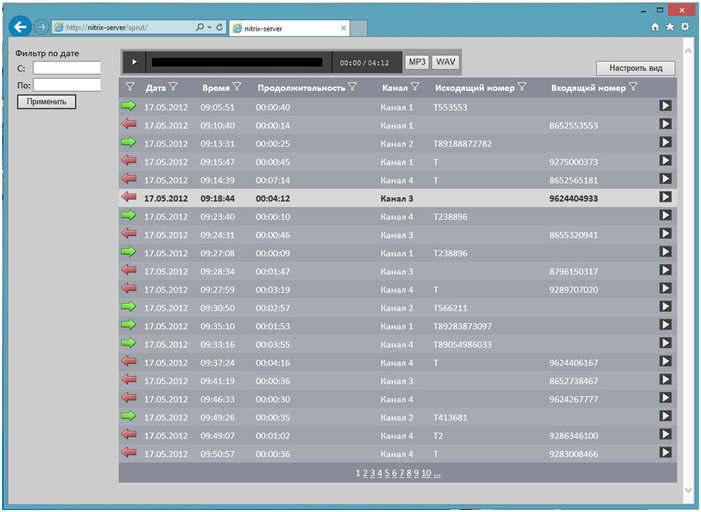Viewport: 701px width, 512px height.
Task: Select the nitrix-server browser tab
Action: click(x=290, y=28)
